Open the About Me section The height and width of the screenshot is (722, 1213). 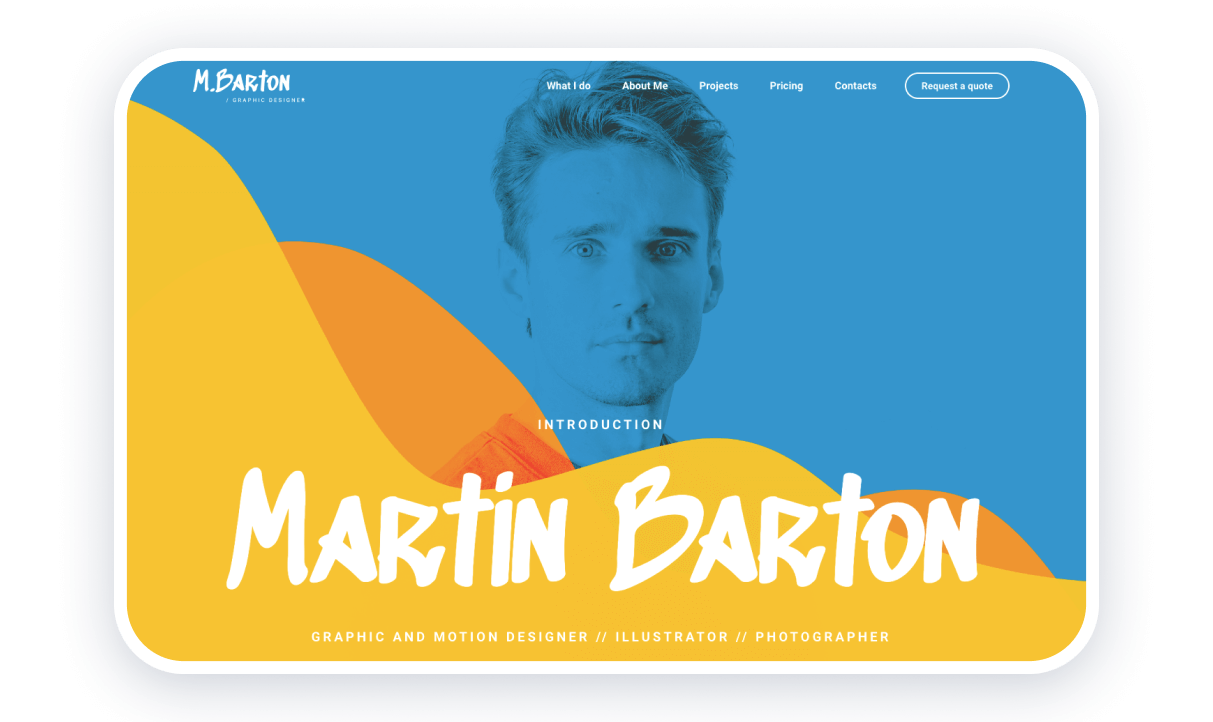[x=644, y=86]
